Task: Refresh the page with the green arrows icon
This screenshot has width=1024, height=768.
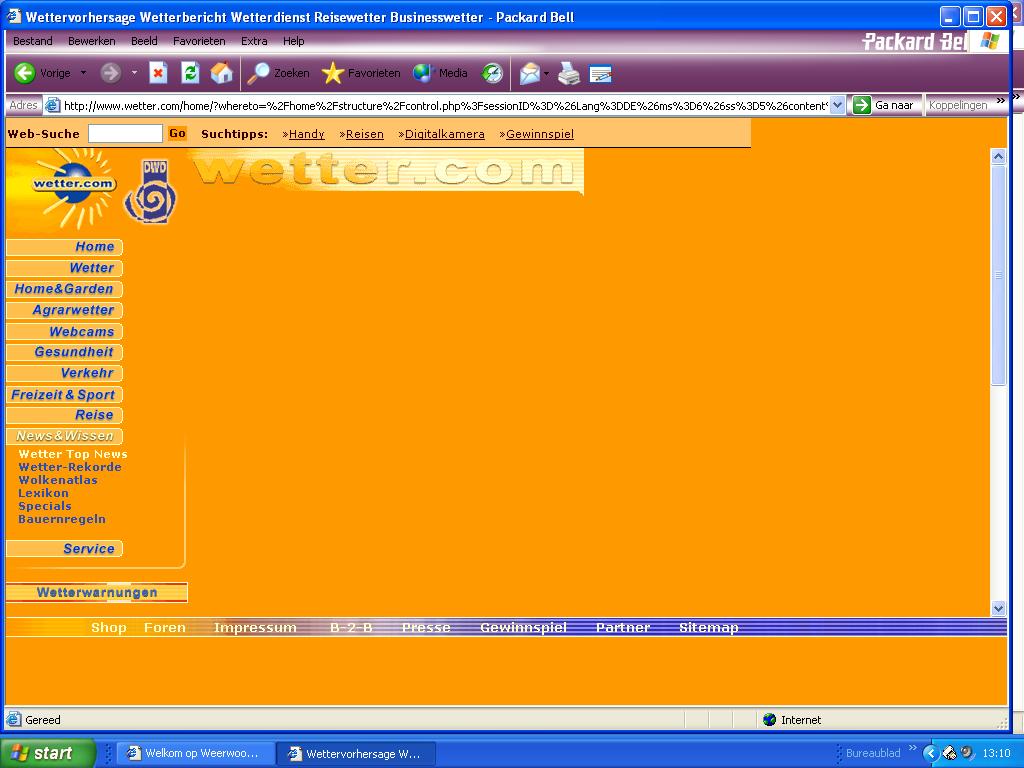Action: tap(190, 73)
